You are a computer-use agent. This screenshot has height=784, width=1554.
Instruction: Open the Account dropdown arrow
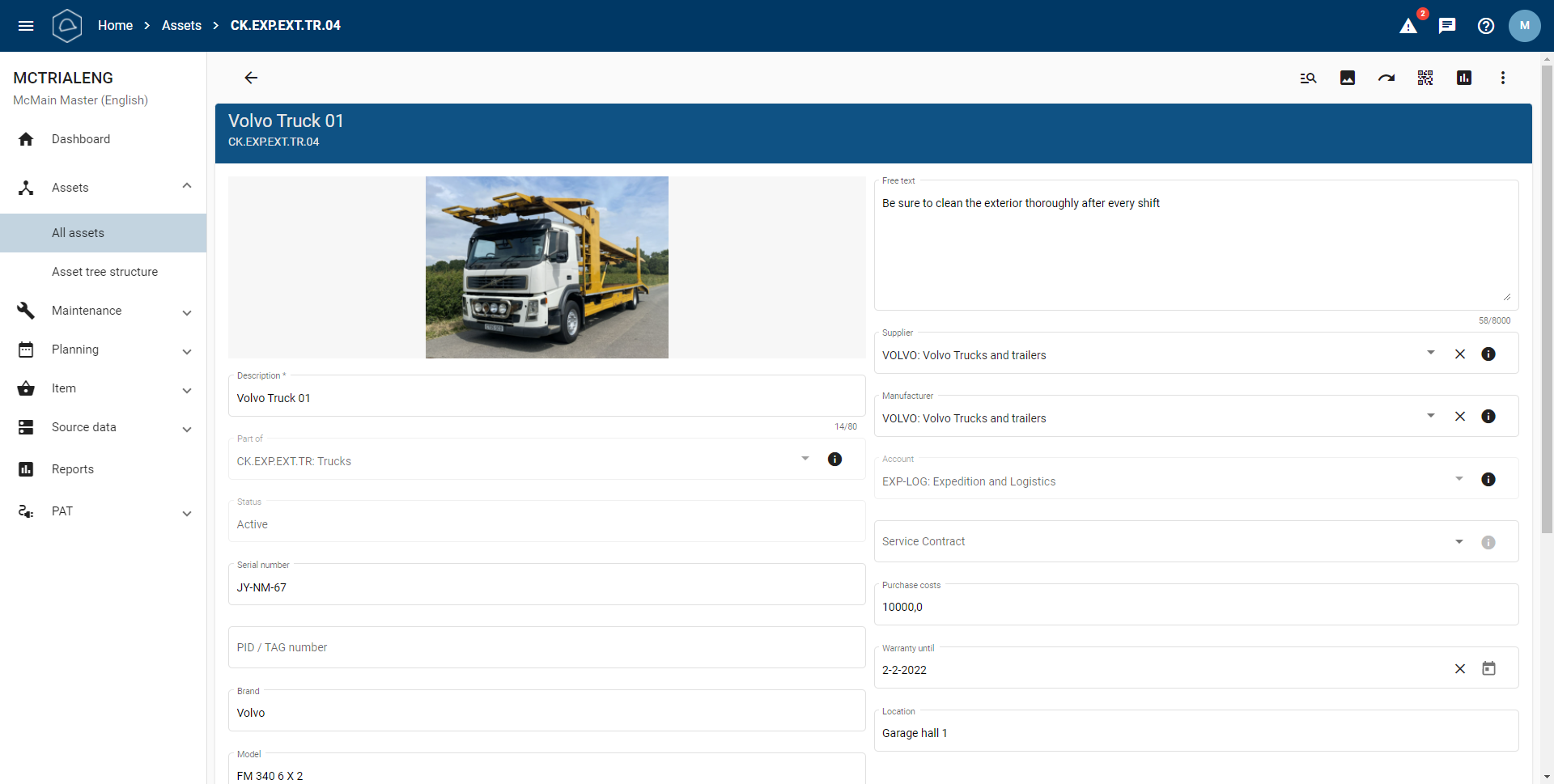1459,479
